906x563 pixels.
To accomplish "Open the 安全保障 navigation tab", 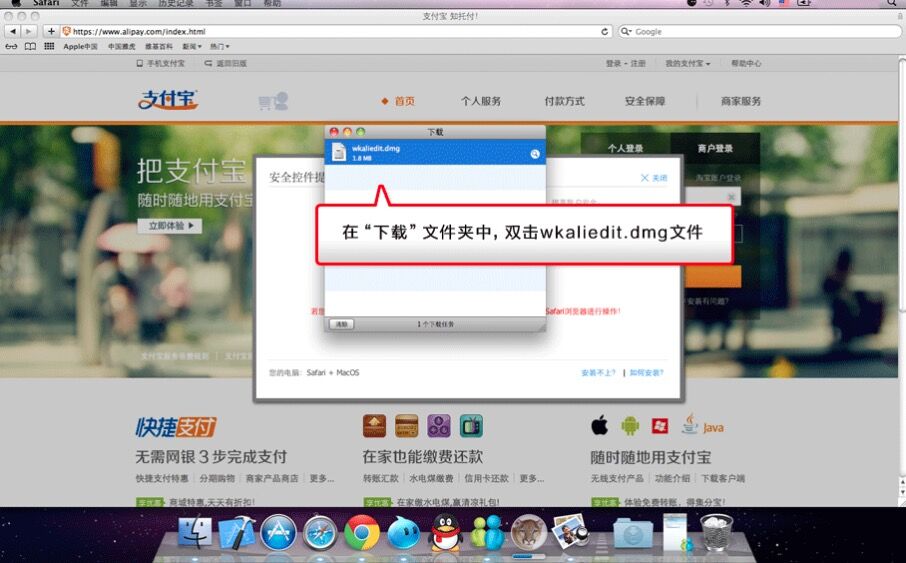I will click(x=645, y=101).
